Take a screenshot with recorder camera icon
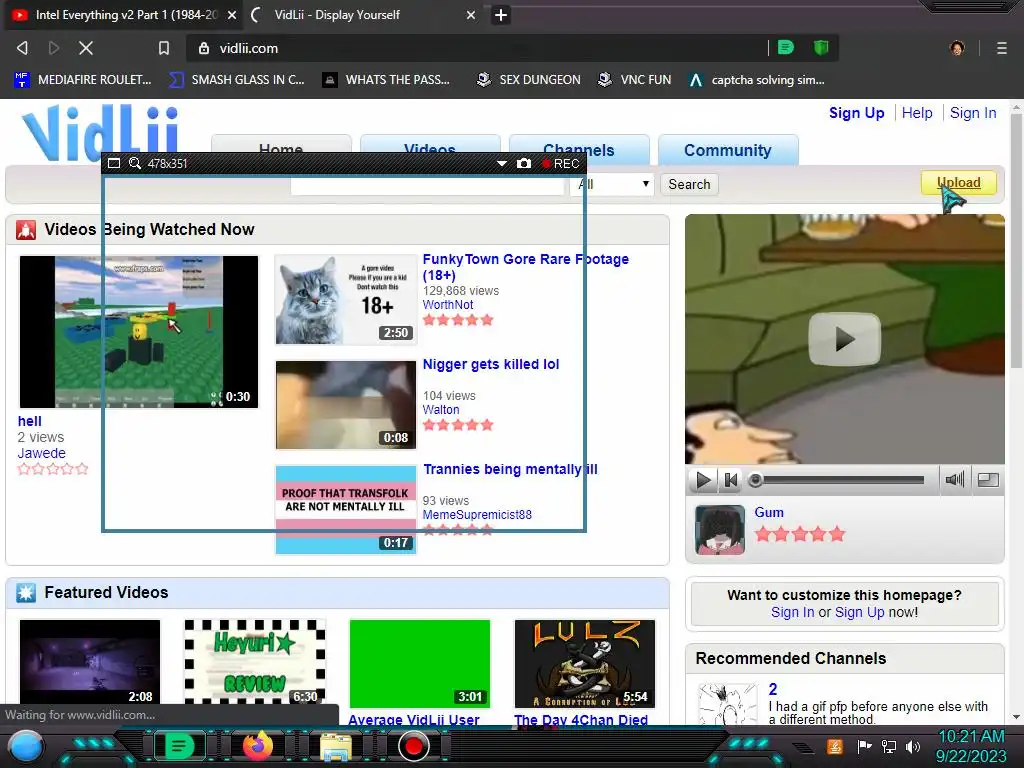The image size is (1024, 768). pos(524,163)
